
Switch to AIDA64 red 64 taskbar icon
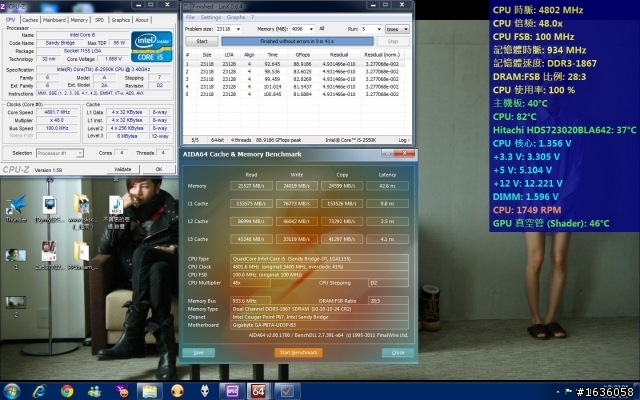click(258, 391)
